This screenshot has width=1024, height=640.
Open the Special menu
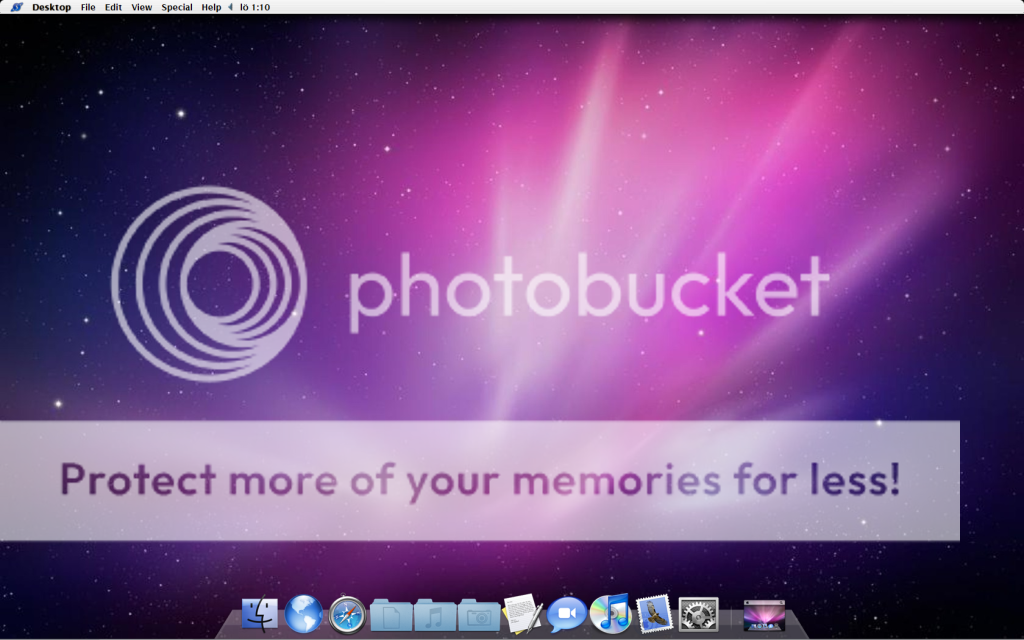pos(177,7)
